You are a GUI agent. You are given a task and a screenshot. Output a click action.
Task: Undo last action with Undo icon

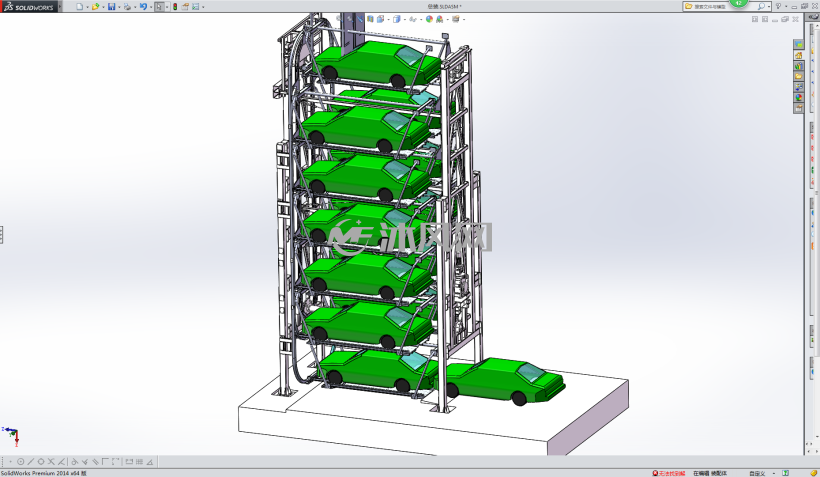click(143, 7)
